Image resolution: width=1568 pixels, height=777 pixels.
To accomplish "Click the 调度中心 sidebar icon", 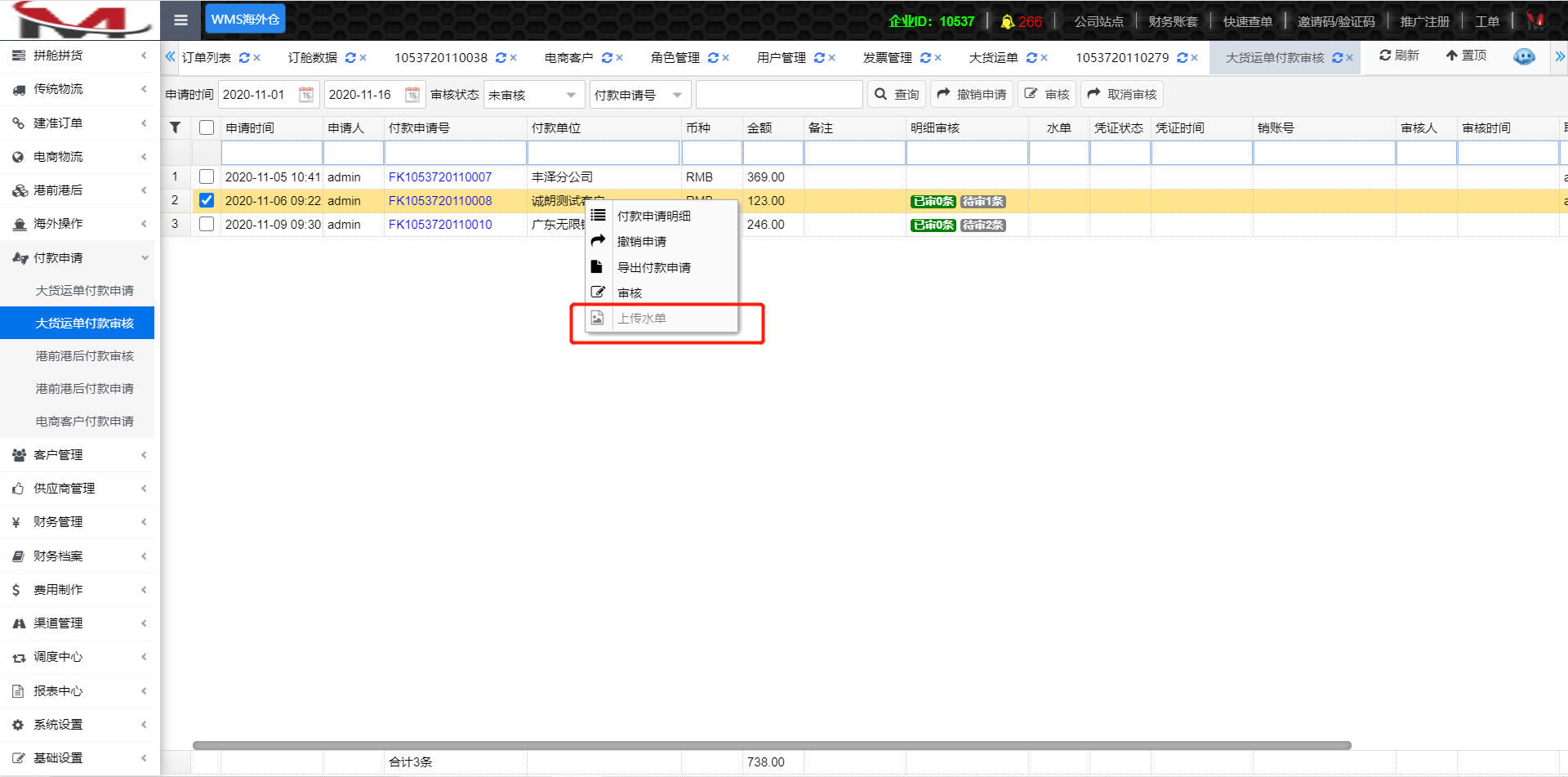I will (18, 658).
